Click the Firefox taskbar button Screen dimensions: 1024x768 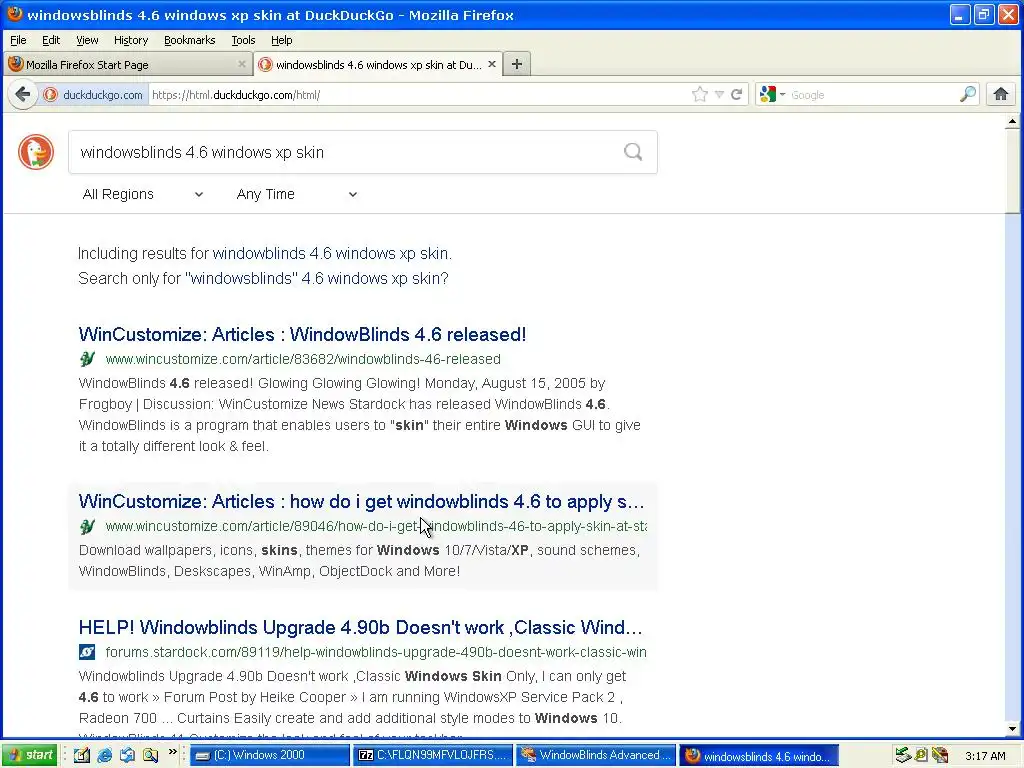(x=759, y=756)
